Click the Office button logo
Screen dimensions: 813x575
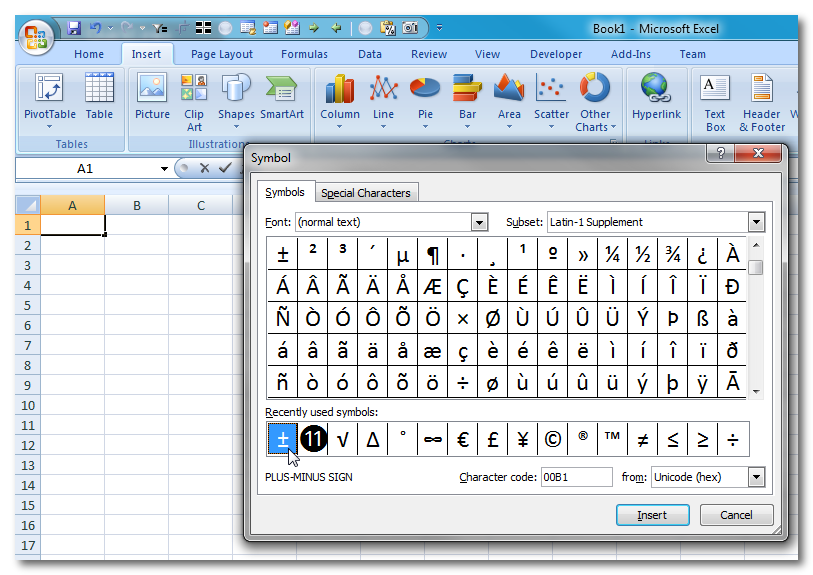pos(36,38)
